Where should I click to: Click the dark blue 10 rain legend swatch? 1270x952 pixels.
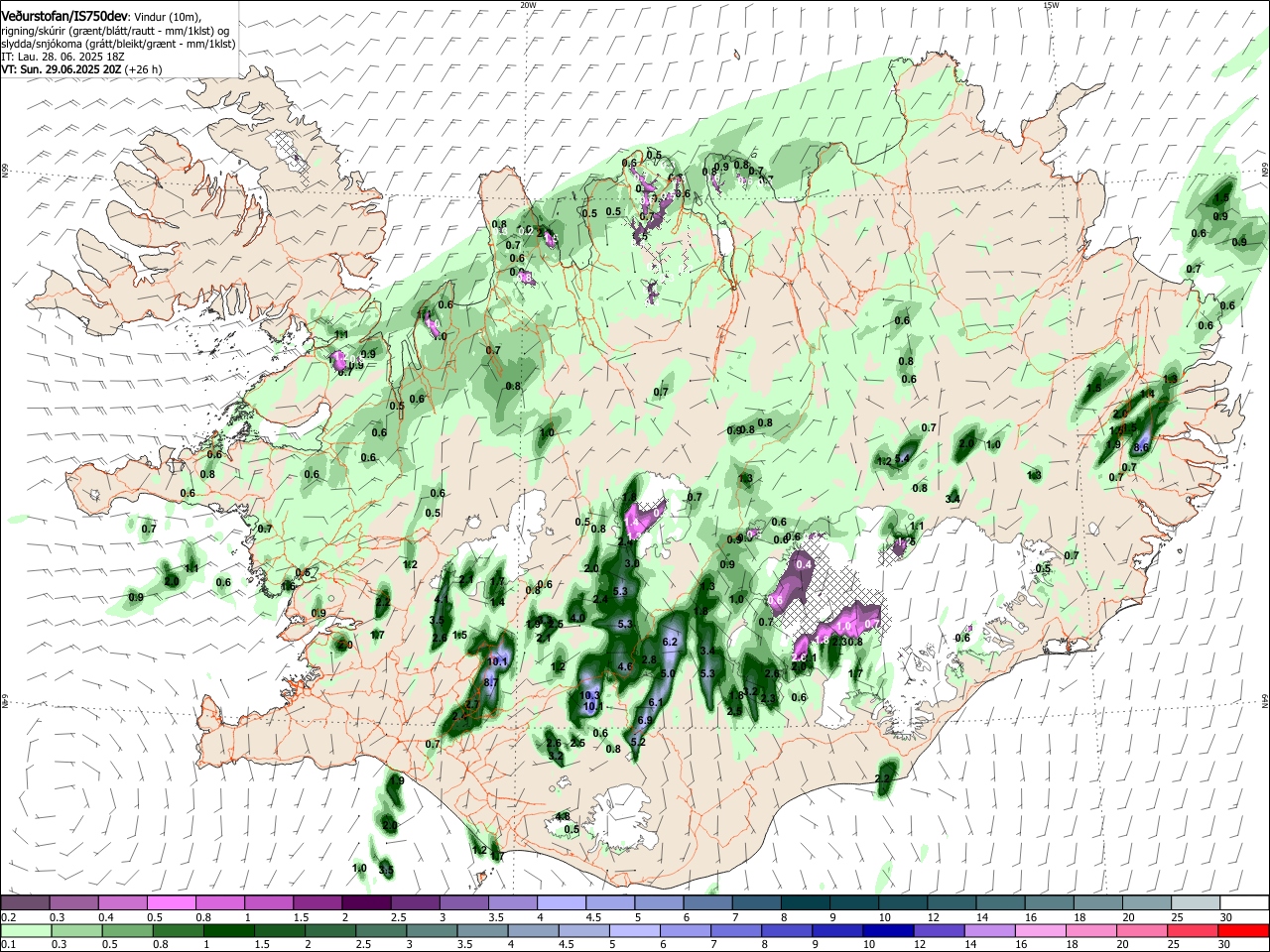(x=889, y=930)
